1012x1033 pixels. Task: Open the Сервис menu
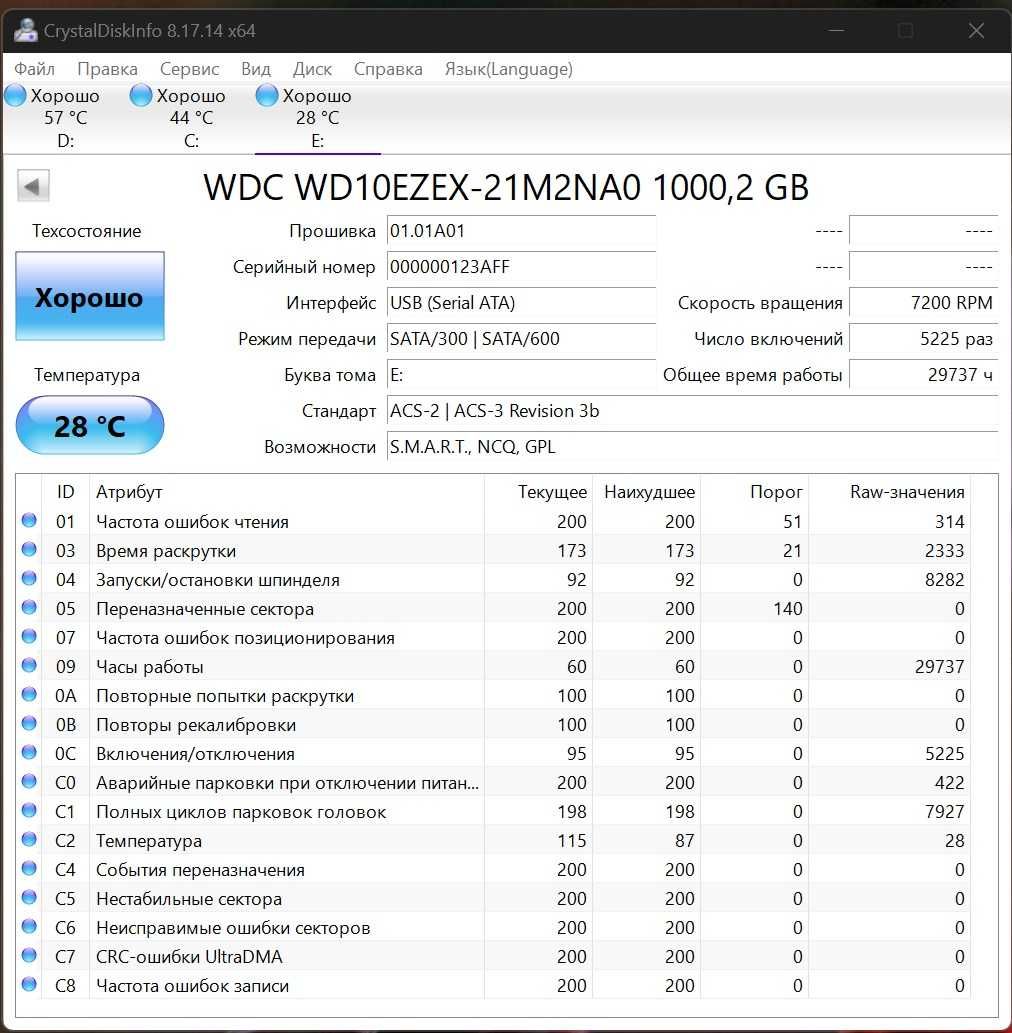(x=189, y=69)
